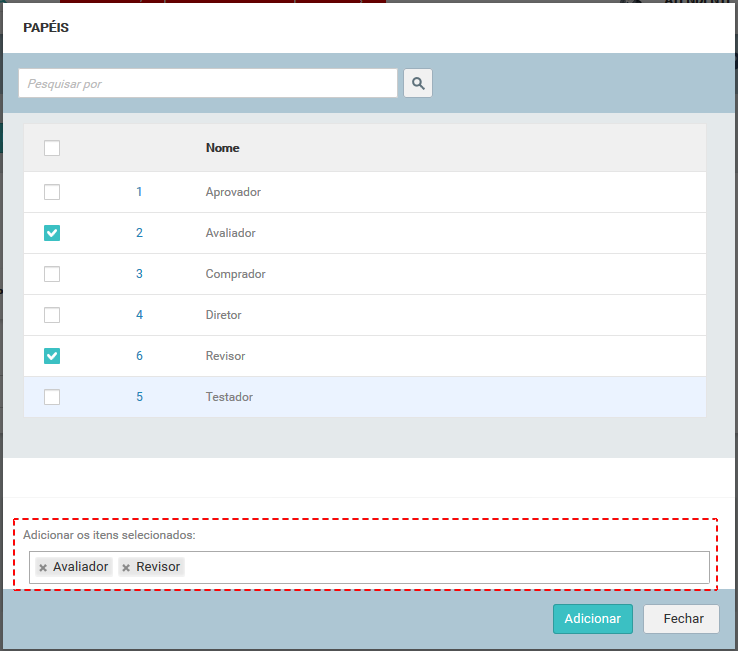Check the Testador row checkbox
The height and width of the screenshot is (651, 738).
coord(52,397)
